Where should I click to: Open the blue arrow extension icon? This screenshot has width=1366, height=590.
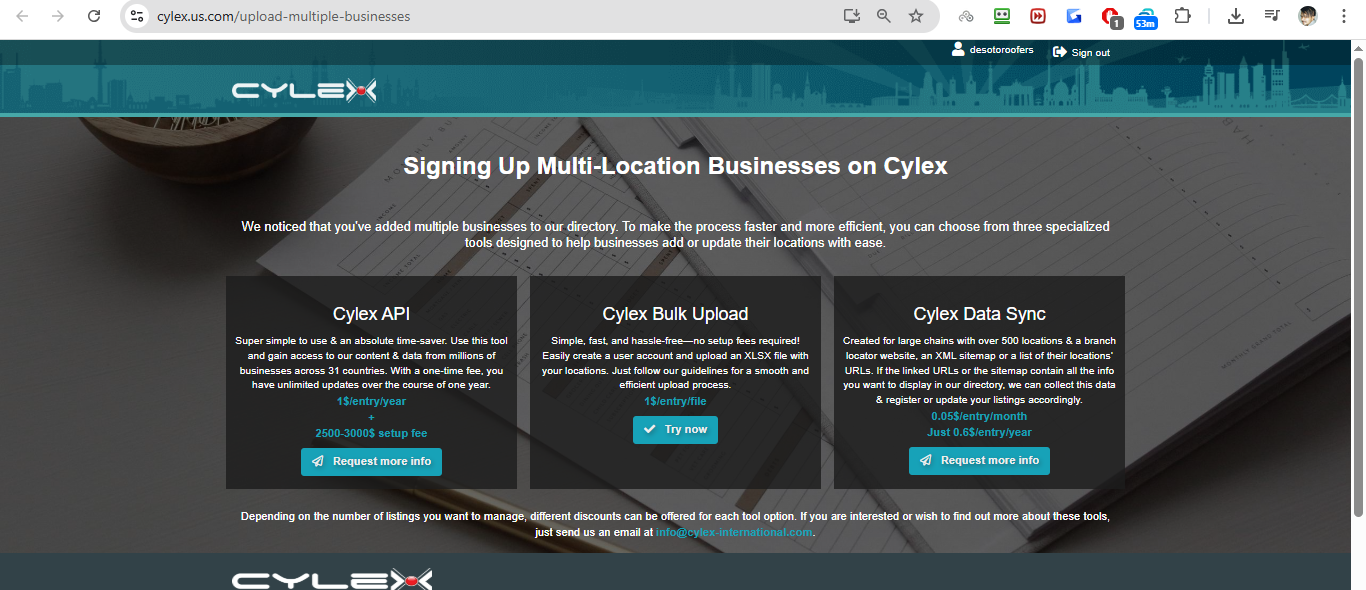pyautogui.click(x=1074, y=16)
